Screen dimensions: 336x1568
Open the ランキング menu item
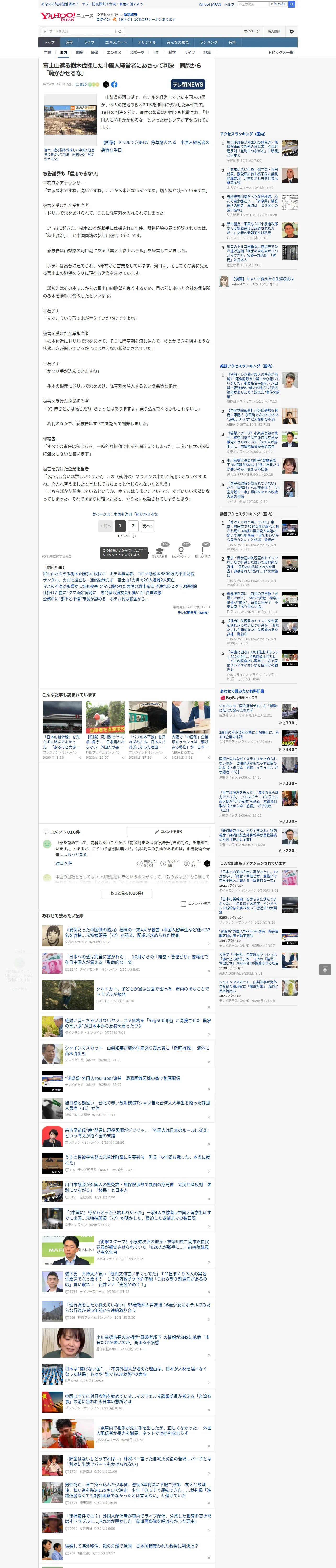click(x=209, y=43)
